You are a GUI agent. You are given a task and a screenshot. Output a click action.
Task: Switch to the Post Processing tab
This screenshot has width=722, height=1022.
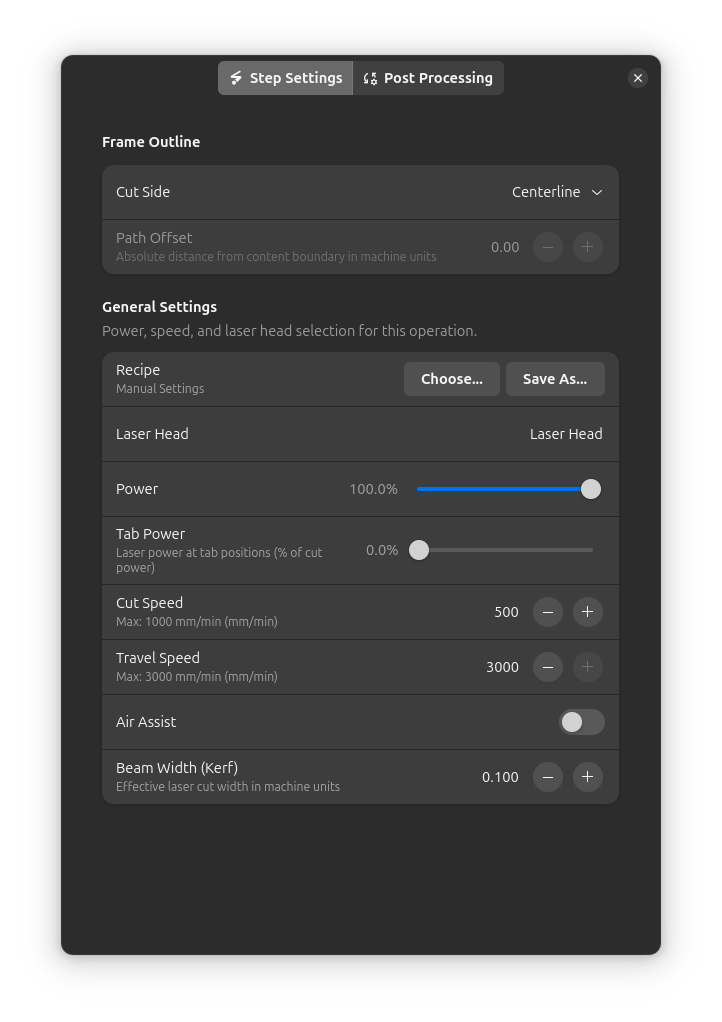click(428, 78)
